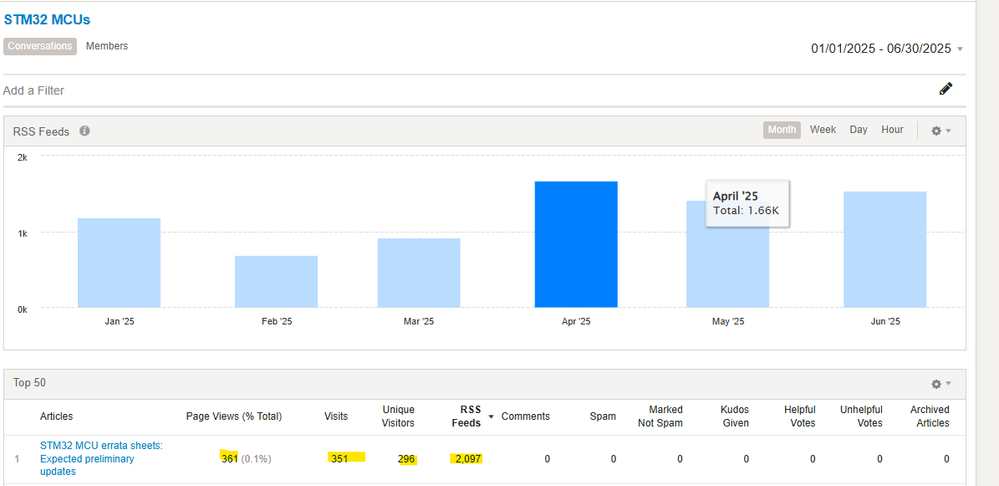Click the Archived Articles column header
Screen dimensions: 999x486
coord(930,417)
